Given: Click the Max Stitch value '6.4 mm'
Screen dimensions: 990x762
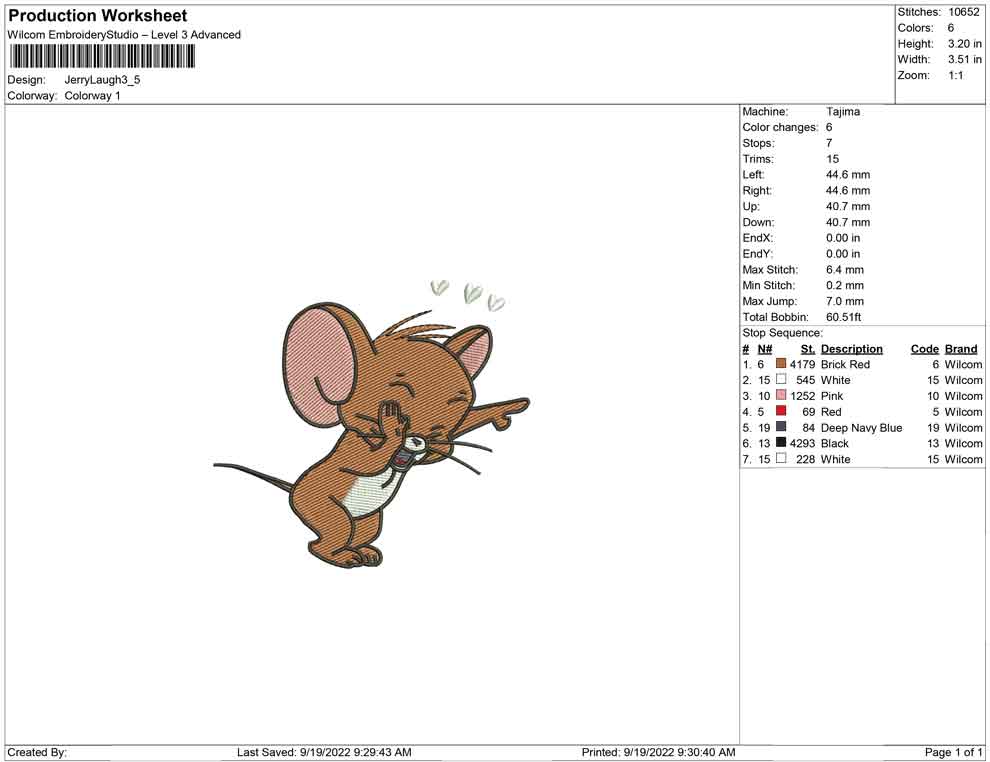Looking at the screenshot, I should click(845, 270).
